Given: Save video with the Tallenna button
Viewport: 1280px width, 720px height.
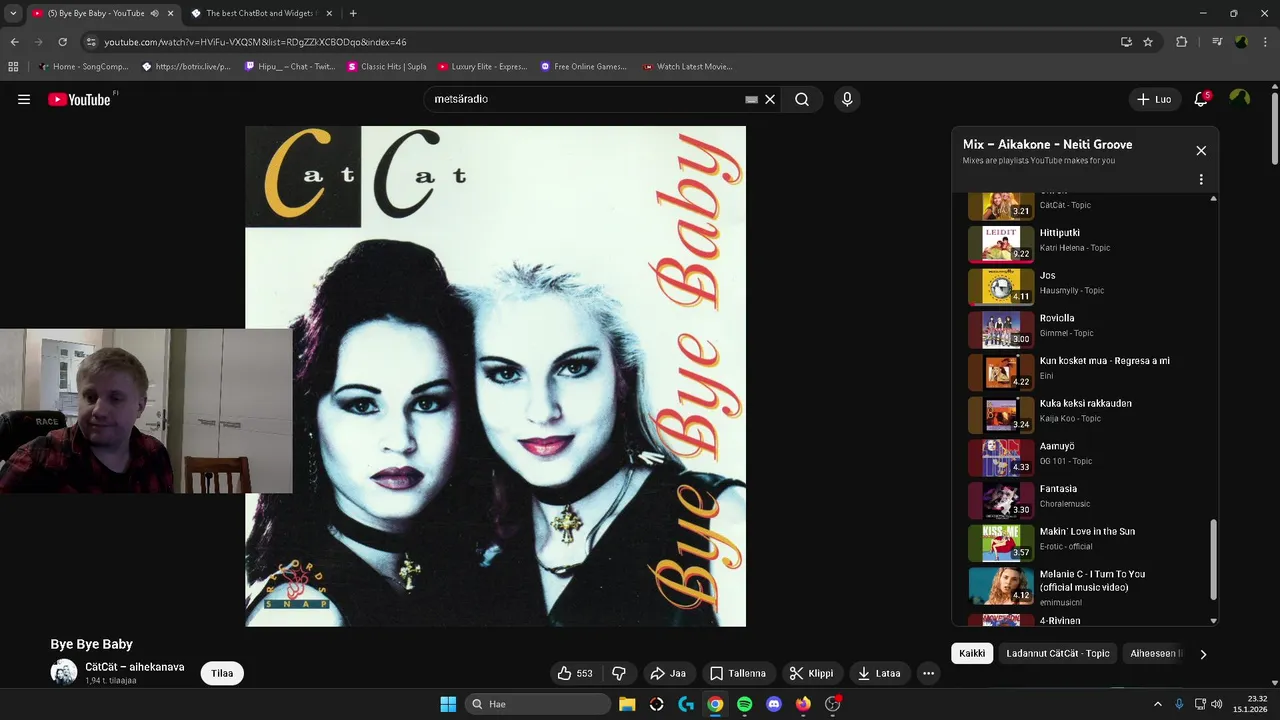Looking at the screenshot, I should (x=737, y=673).
